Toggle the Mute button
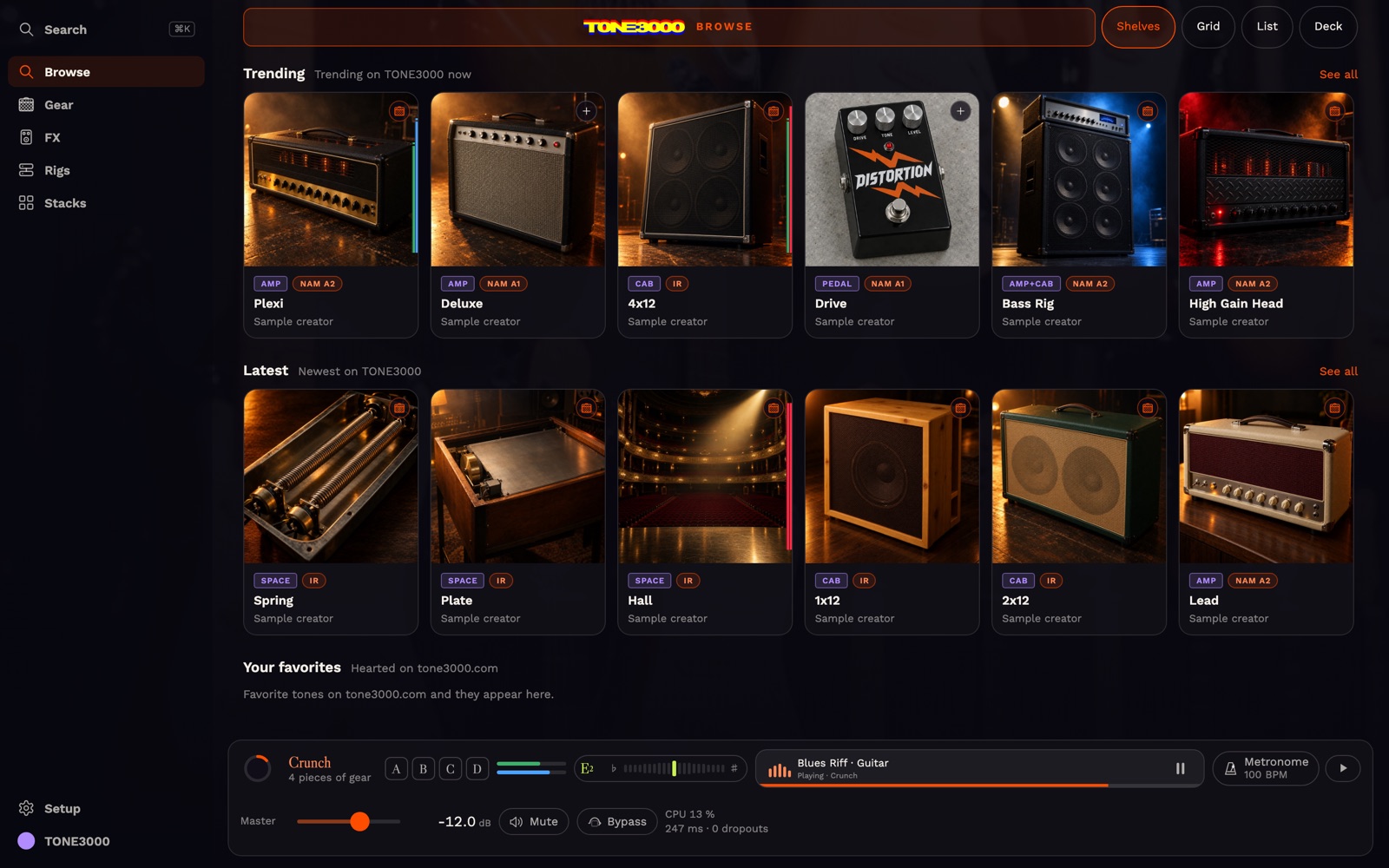Screen dimensions: 1389x868 tap(534, 822)
